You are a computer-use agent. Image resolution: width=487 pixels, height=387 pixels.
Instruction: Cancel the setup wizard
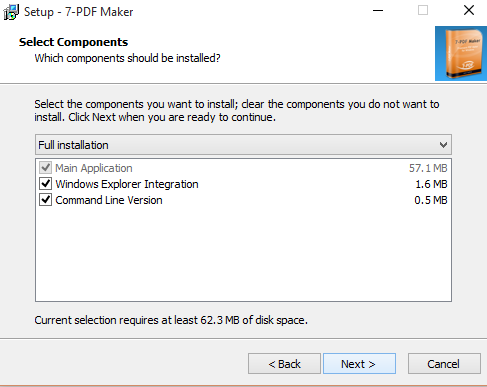(444, 364)
